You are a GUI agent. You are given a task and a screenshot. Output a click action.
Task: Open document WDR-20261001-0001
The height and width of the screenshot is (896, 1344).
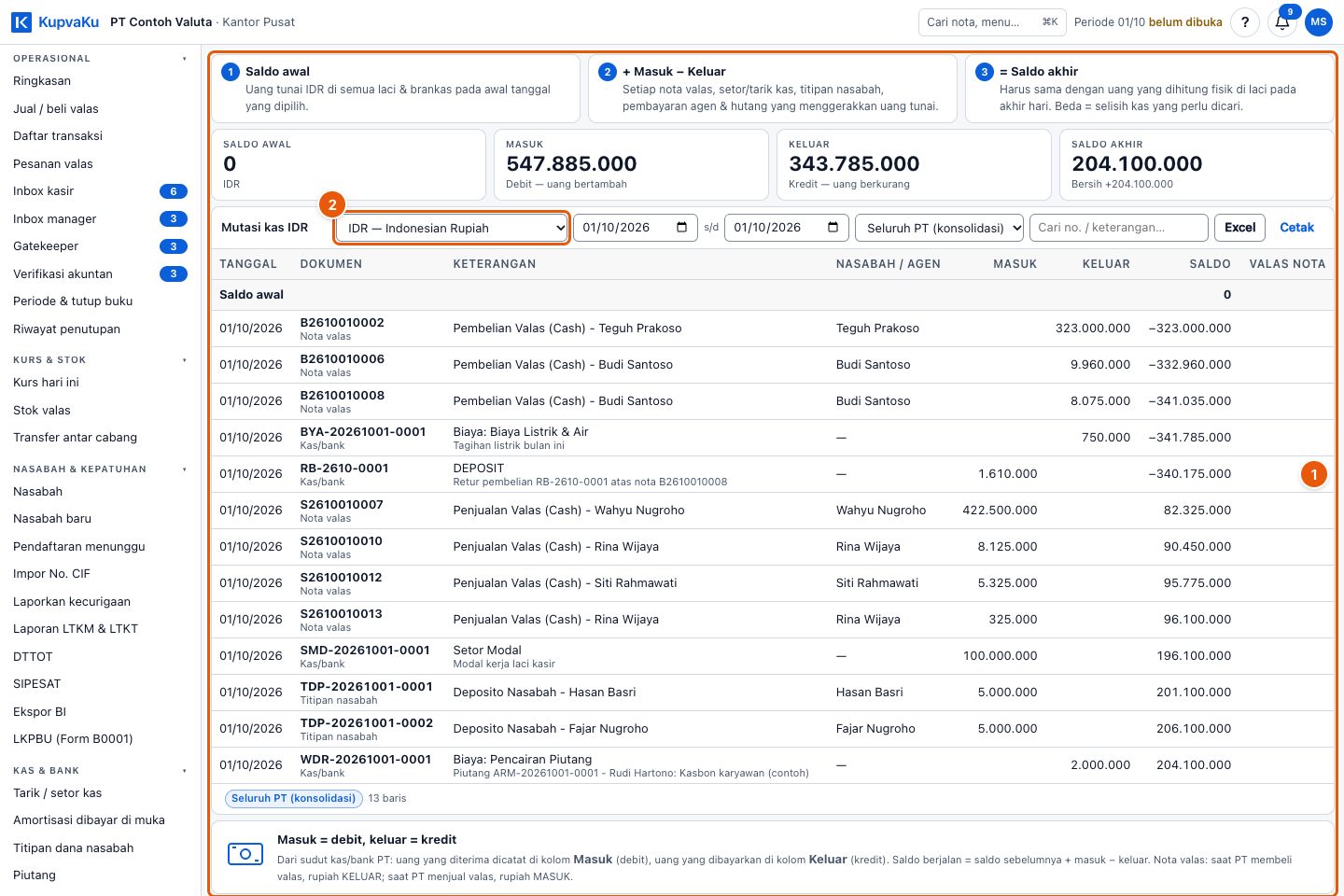coord(366,760)
